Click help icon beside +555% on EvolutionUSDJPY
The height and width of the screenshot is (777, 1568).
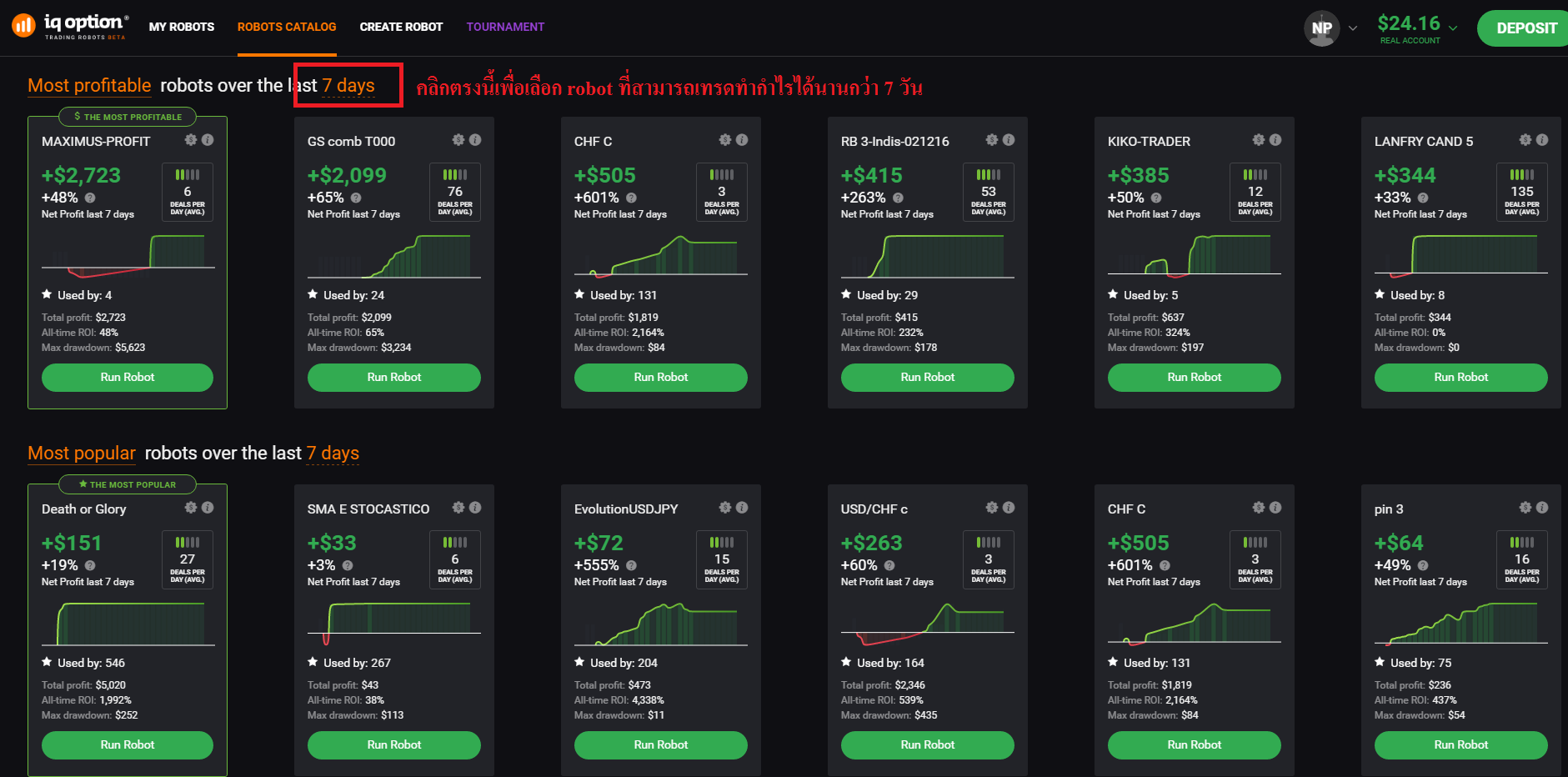coord(631,566)
